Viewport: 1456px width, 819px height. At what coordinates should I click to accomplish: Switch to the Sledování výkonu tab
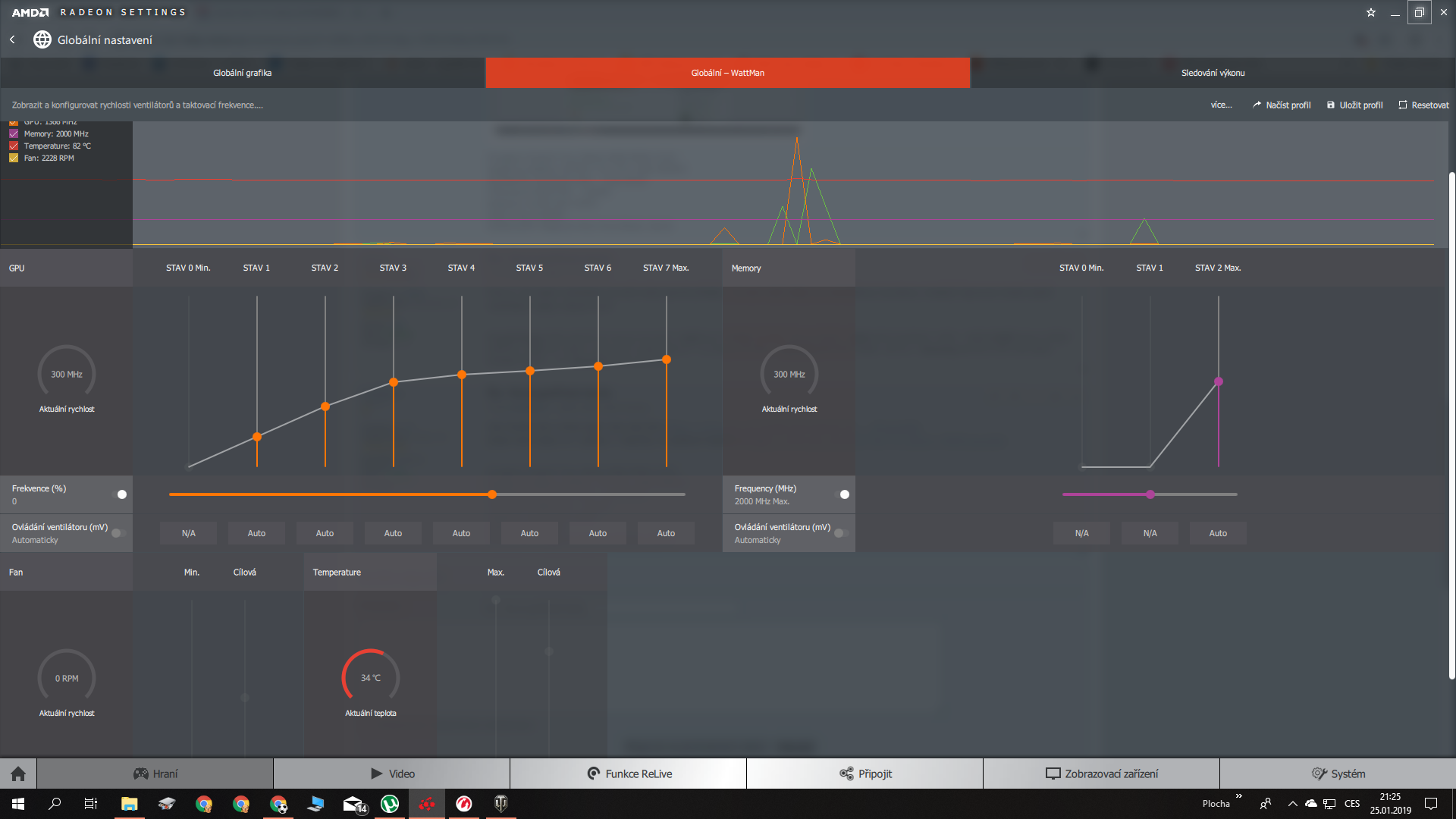pyautogui.click(x=1213, y=73)
